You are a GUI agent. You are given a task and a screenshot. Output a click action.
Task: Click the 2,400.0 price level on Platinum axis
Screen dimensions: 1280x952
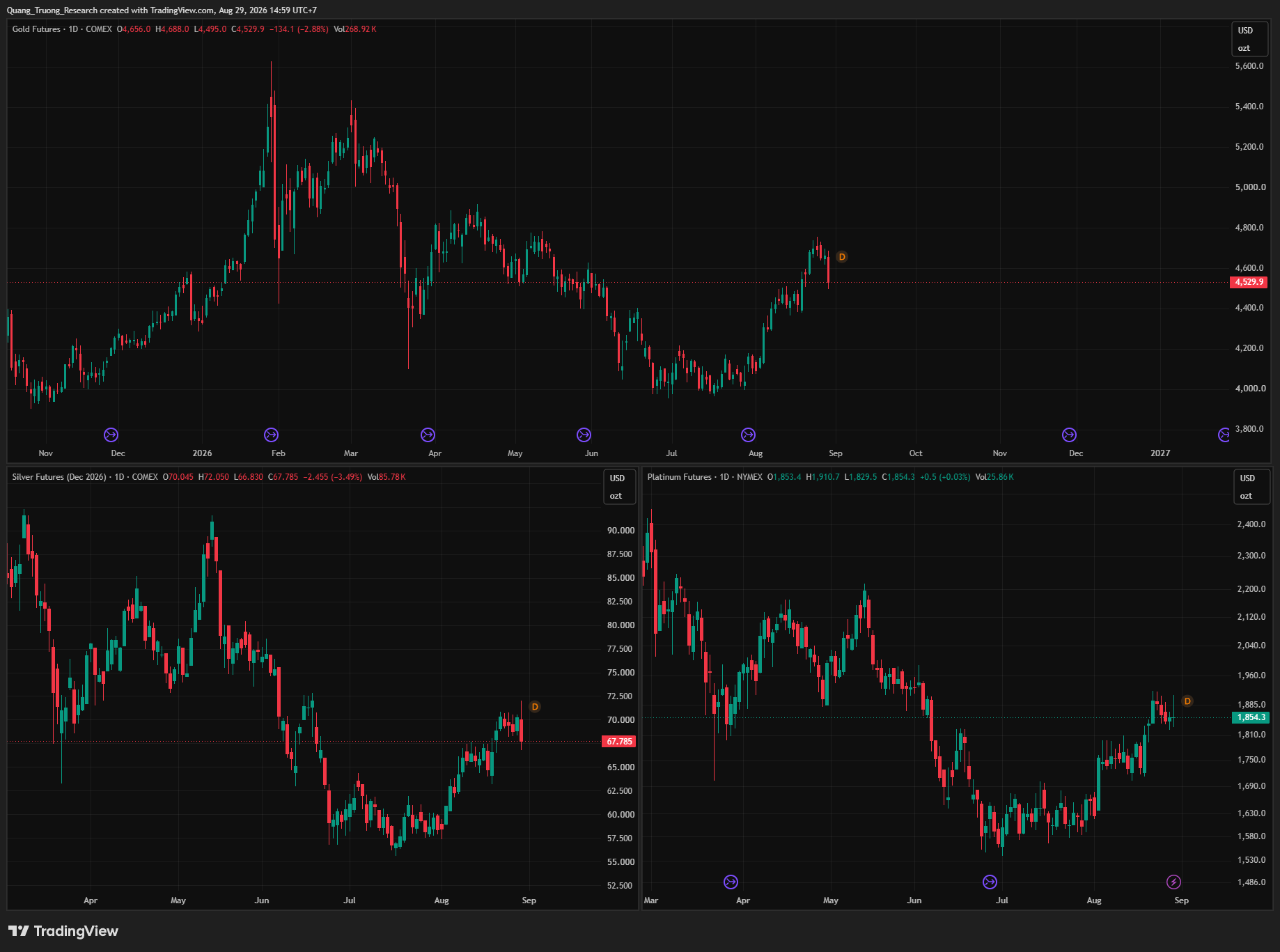1251,524
